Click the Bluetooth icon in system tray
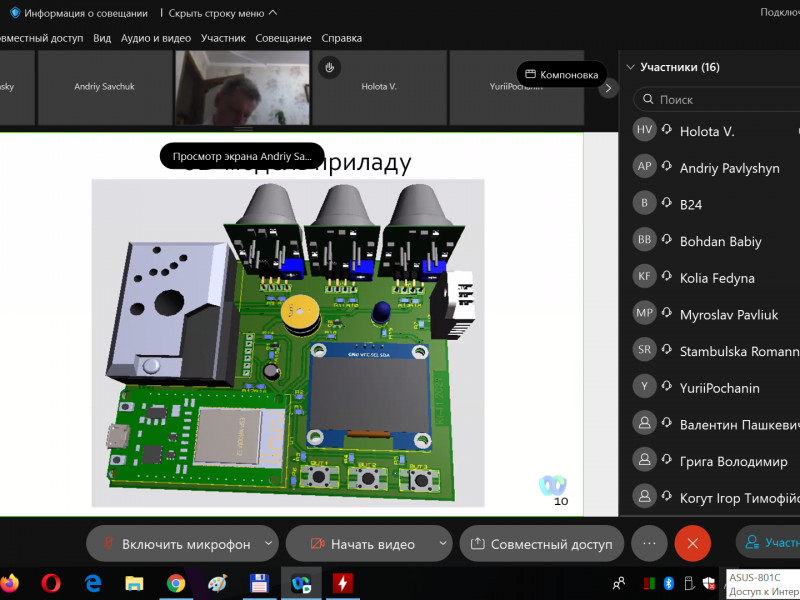Viewport: 800px width, 600px height. tap(670, 582)
